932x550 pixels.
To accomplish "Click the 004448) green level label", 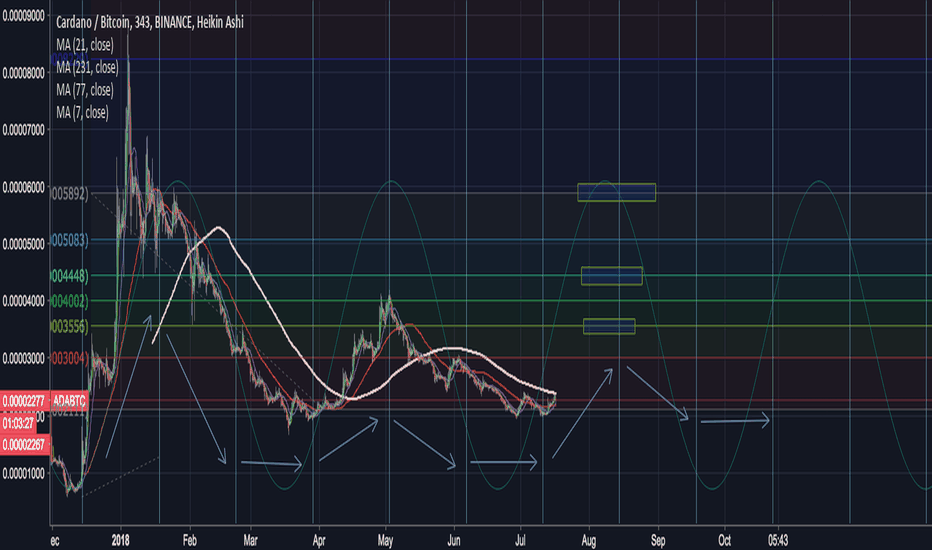I will 70,276.
